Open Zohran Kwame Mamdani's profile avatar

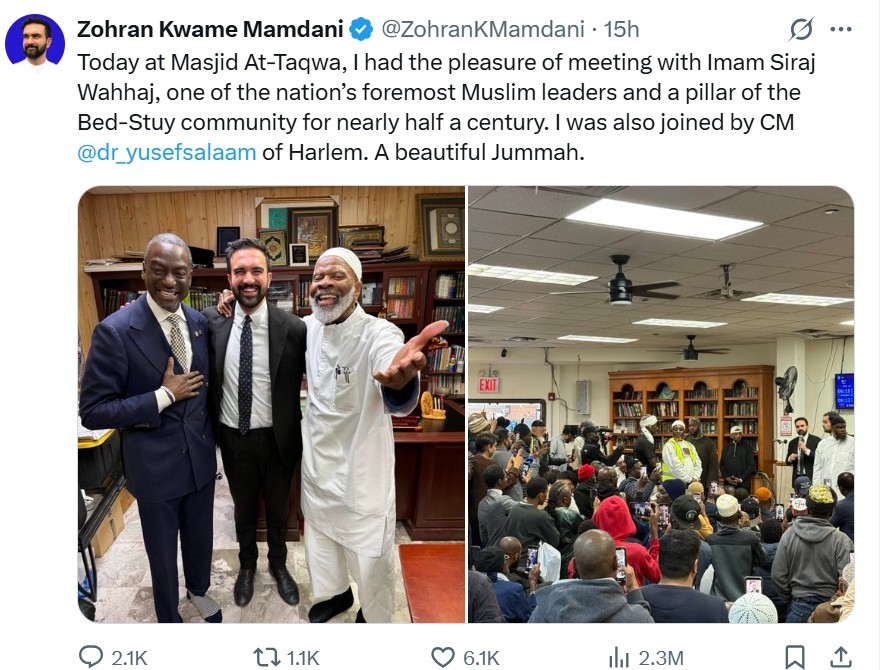point(35,43)
